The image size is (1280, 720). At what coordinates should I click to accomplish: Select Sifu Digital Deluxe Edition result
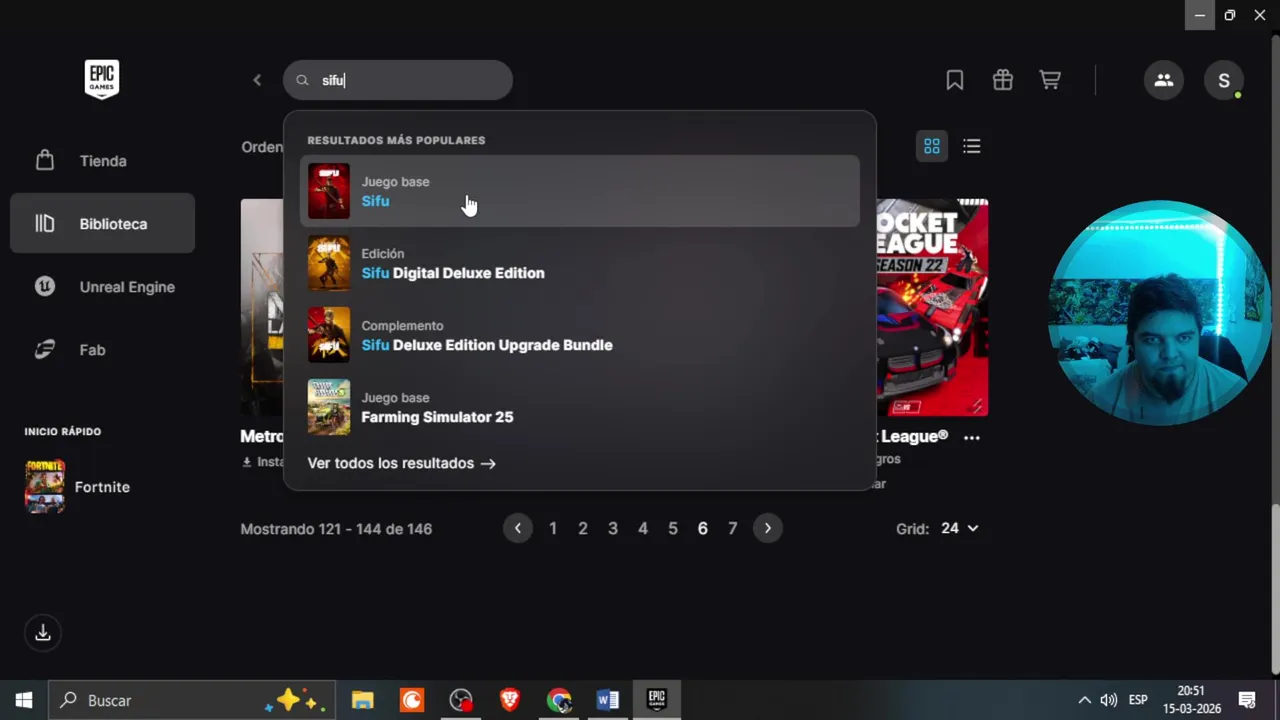(x=580, y=263)
